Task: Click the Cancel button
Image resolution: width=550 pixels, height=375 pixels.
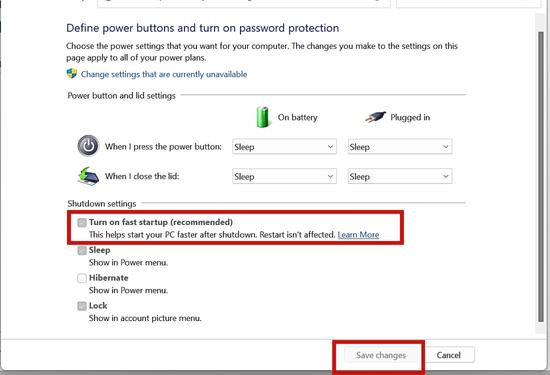Action: [448, 355]
